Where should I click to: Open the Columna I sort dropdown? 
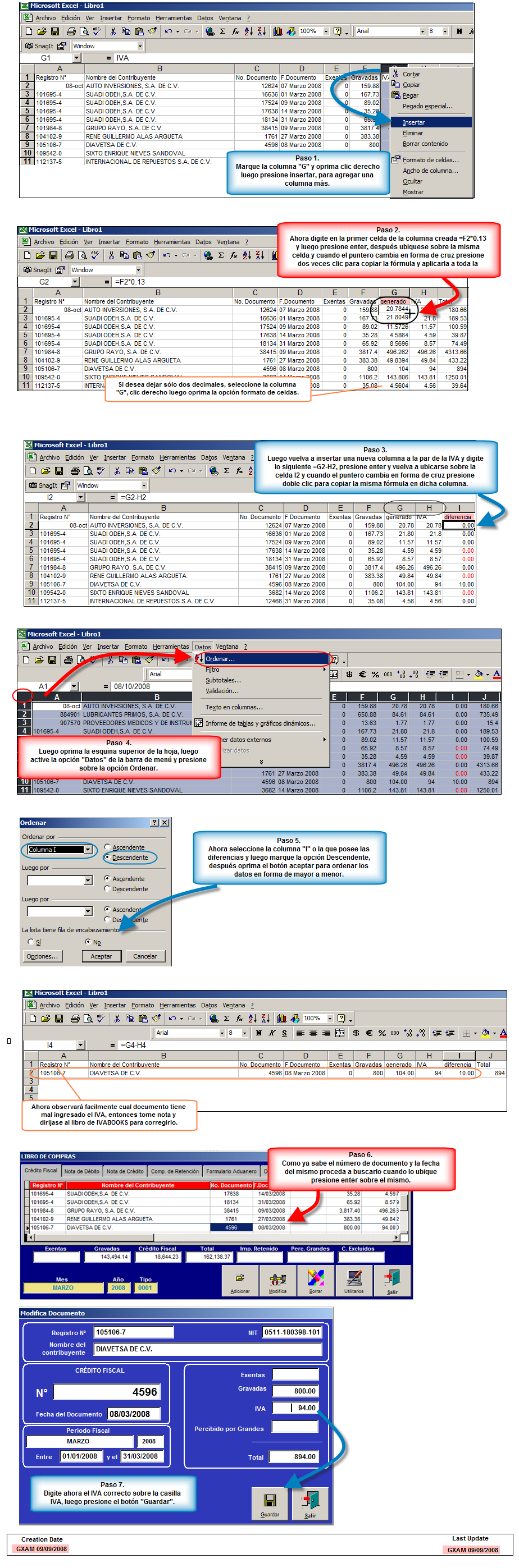pos(88,850)
